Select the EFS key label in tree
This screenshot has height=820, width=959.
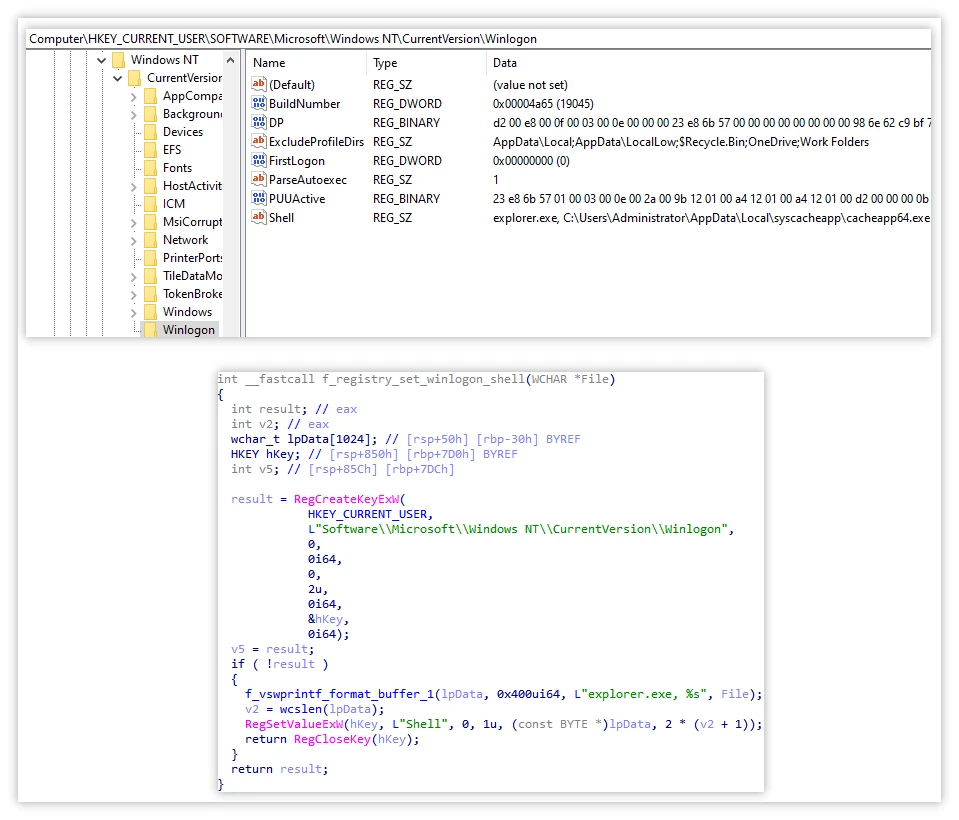point(172,150)
